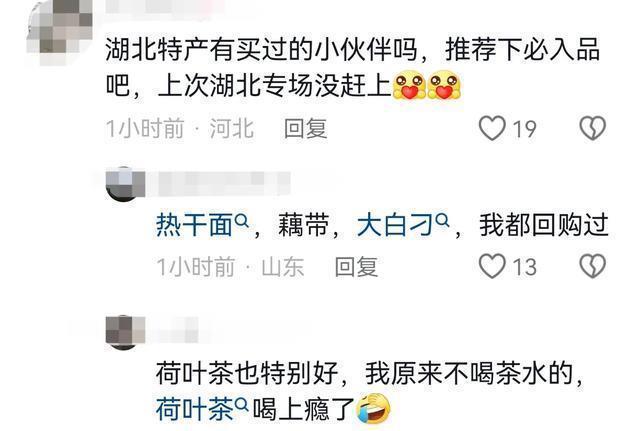Reply to the 山东 user's comment
Viewport: 640px width, 431px height.
[356, 267]
